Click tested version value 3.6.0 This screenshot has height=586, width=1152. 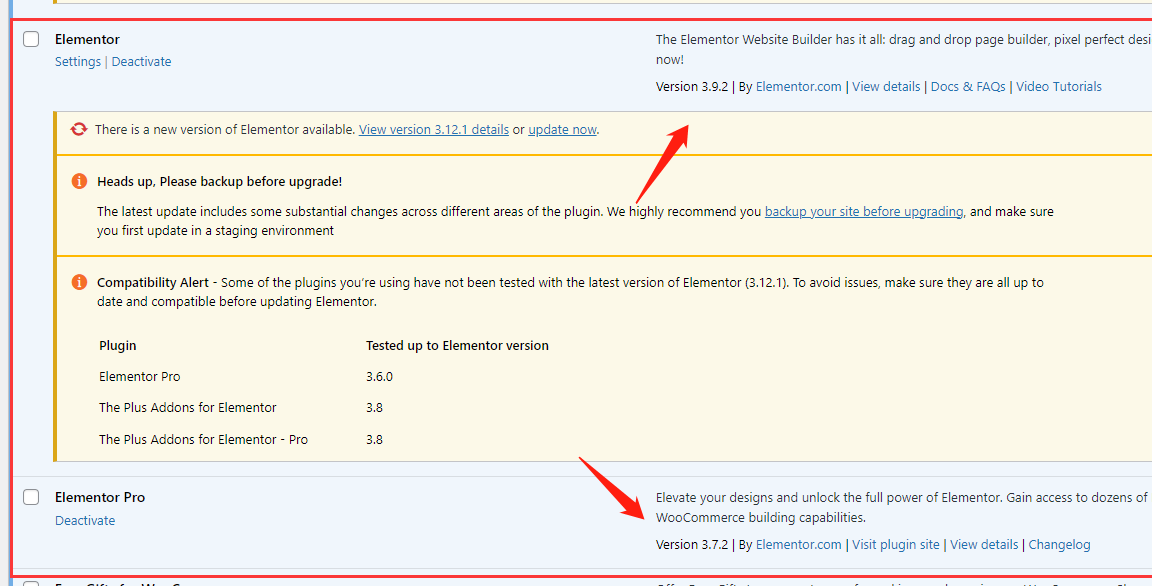pos(379,377)
